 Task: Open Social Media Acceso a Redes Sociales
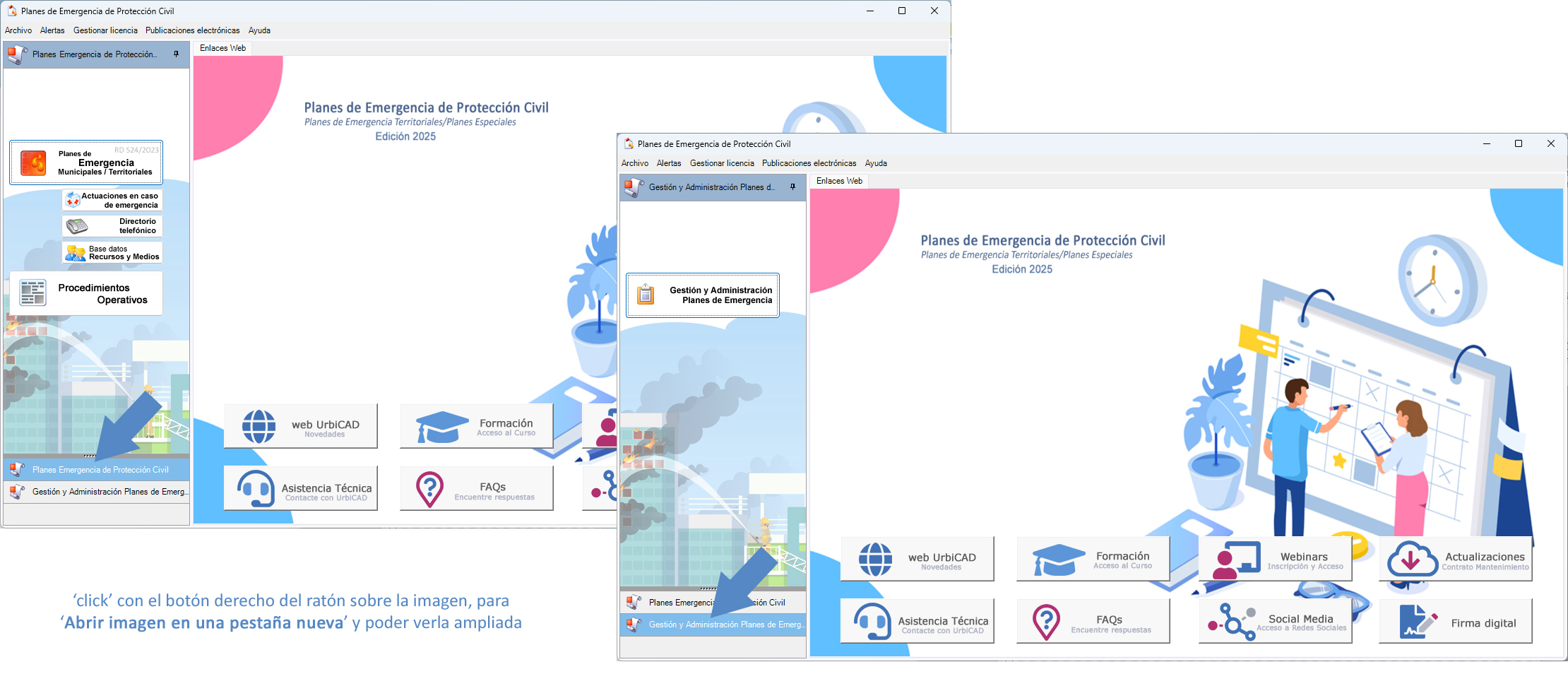click(1276, 621)
